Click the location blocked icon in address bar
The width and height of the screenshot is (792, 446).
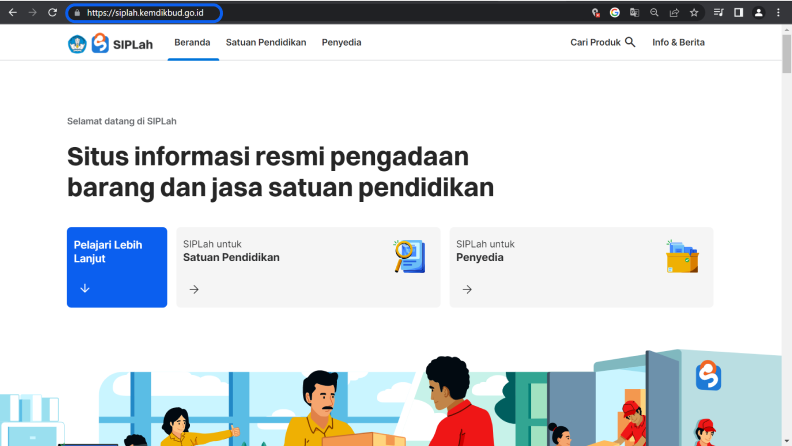coord(596,13)
